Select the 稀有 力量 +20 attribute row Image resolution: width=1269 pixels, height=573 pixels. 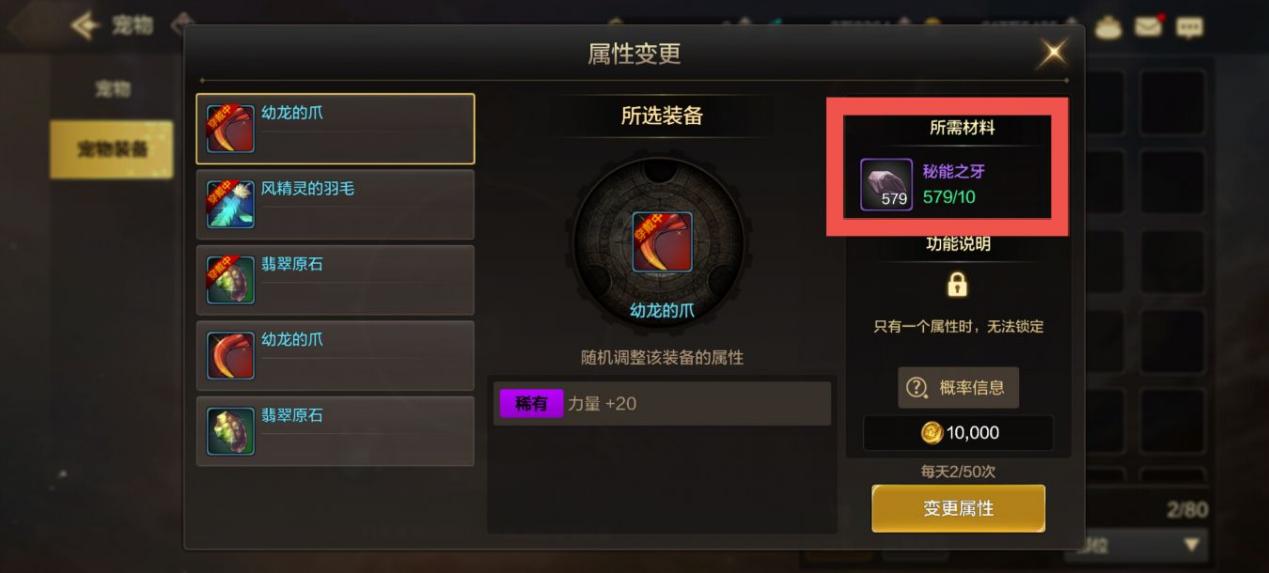click(x=663, y=403)
